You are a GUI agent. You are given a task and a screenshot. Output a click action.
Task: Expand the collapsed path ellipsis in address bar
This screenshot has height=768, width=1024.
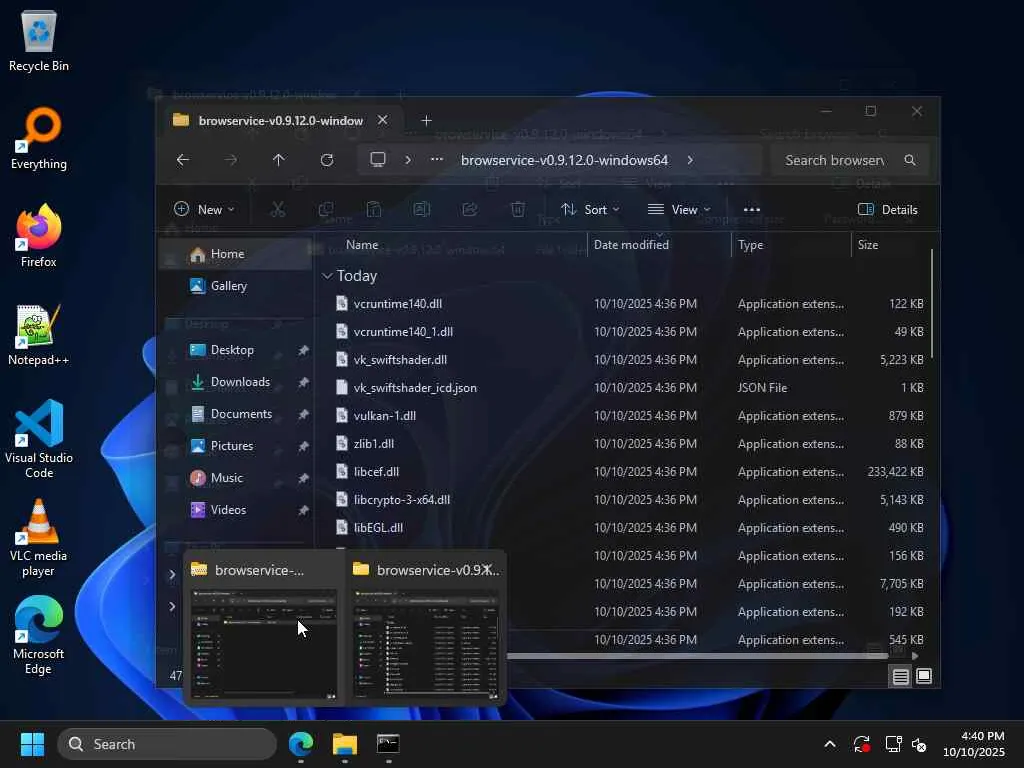pyautogui.click(x=437, y=160)
